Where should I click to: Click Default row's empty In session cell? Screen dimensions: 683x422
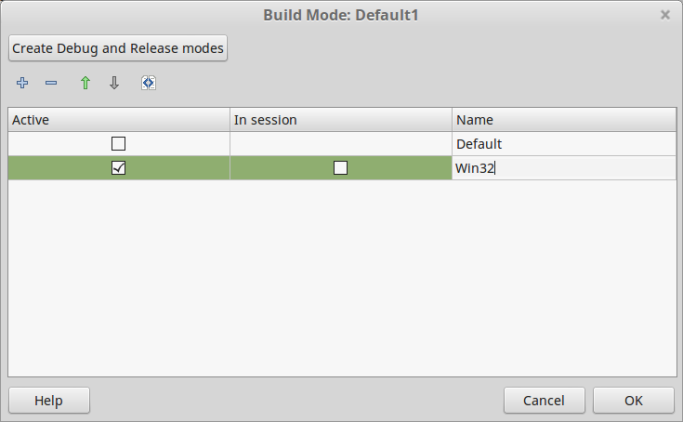click(340, 144)
